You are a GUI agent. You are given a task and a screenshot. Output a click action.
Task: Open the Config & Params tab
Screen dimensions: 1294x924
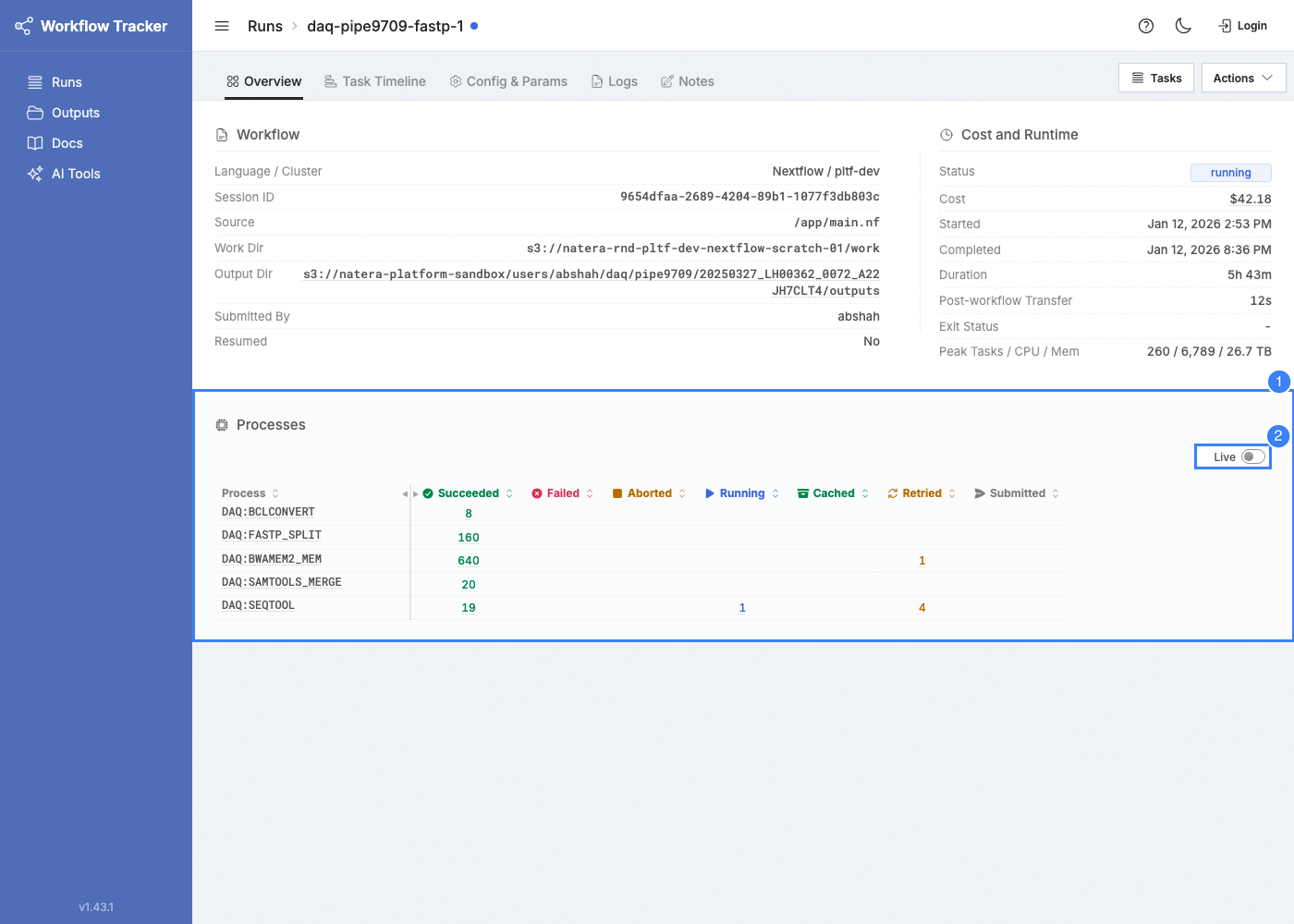coord(508,81)
